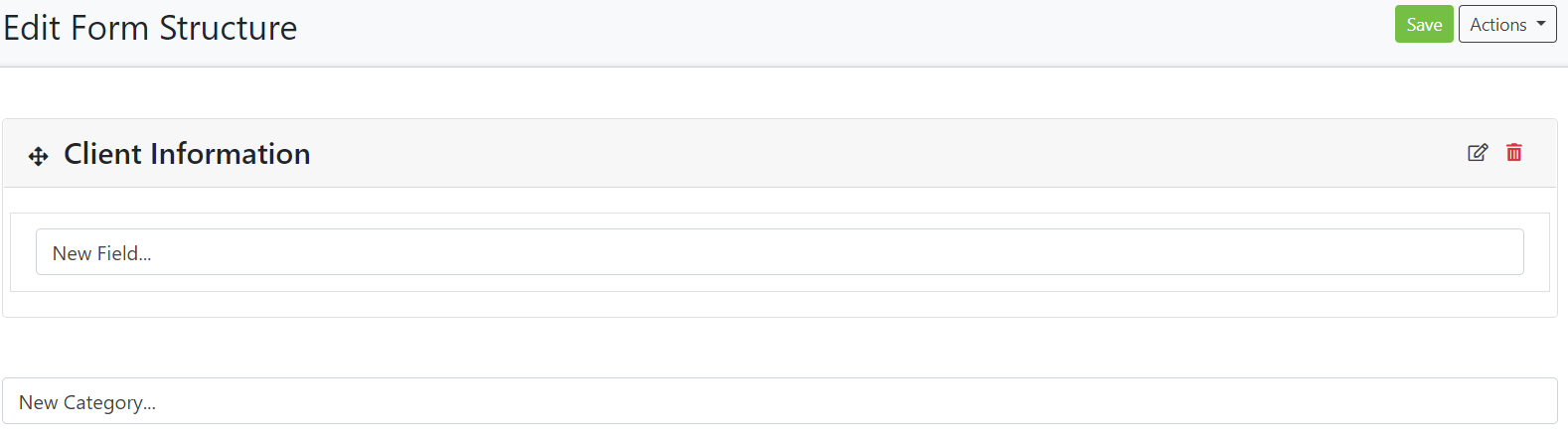Viewport: 1568px width, 435px height.
Task: Rename the category using the edit icon
Action: 1478,152
